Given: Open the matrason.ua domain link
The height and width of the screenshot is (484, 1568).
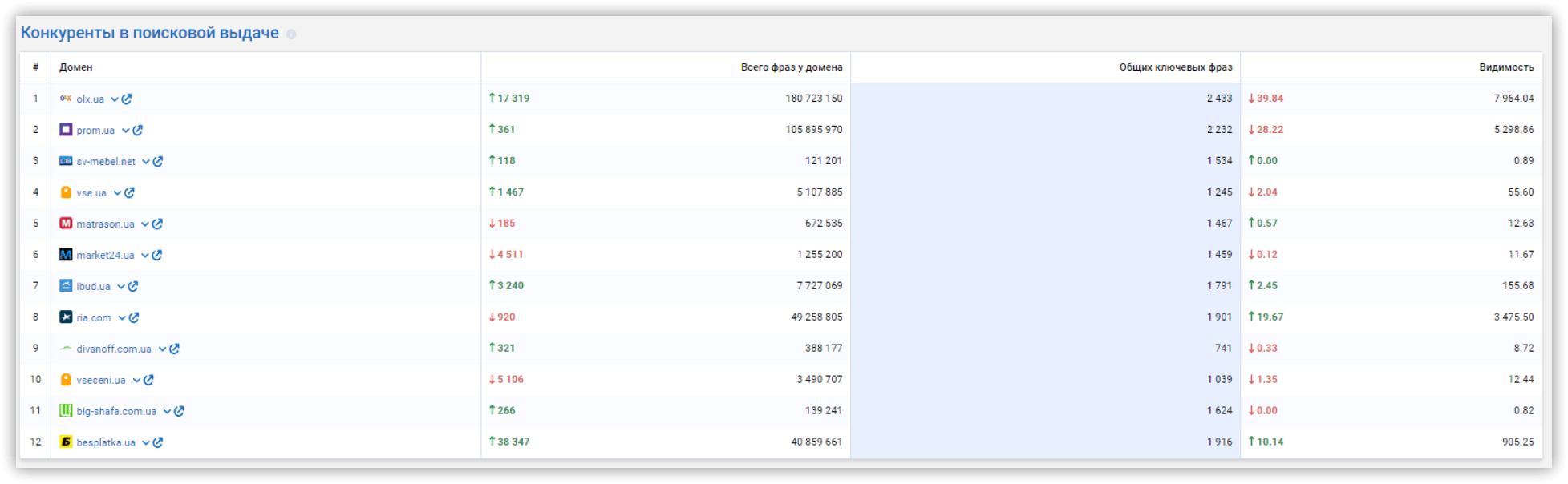Looking at the screenshot, I should pyautogui.click(x=106, y=224).
